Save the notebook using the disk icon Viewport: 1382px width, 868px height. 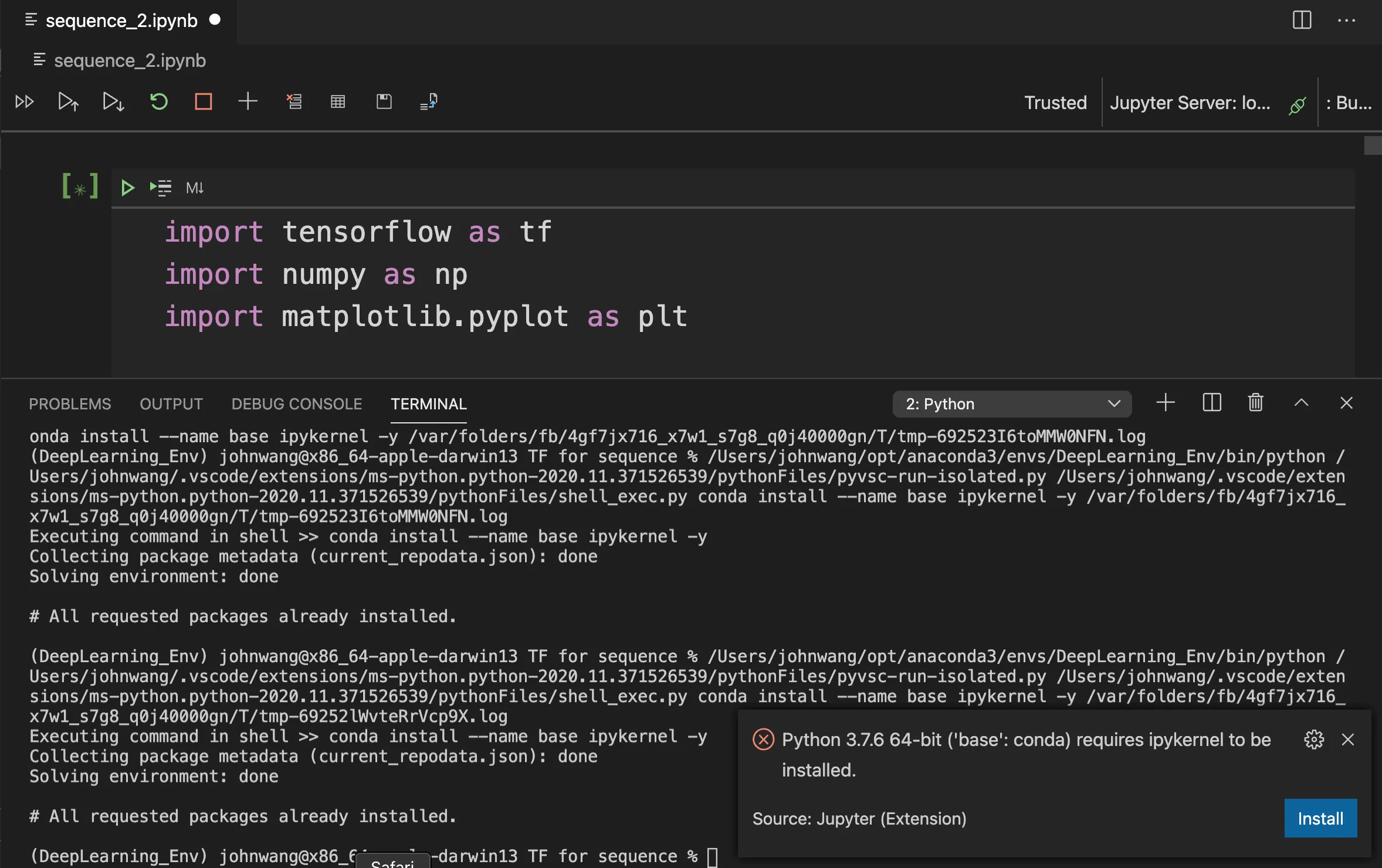(x=384, y=101)
